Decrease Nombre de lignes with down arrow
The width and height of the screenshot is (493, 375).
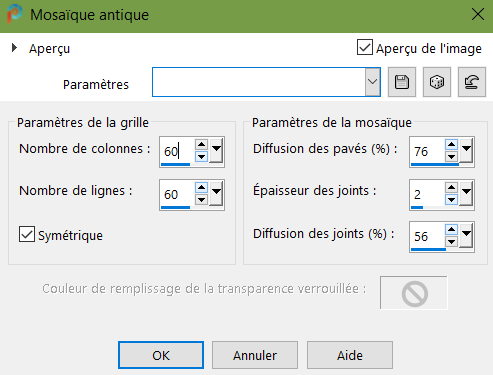click(201, 200)
